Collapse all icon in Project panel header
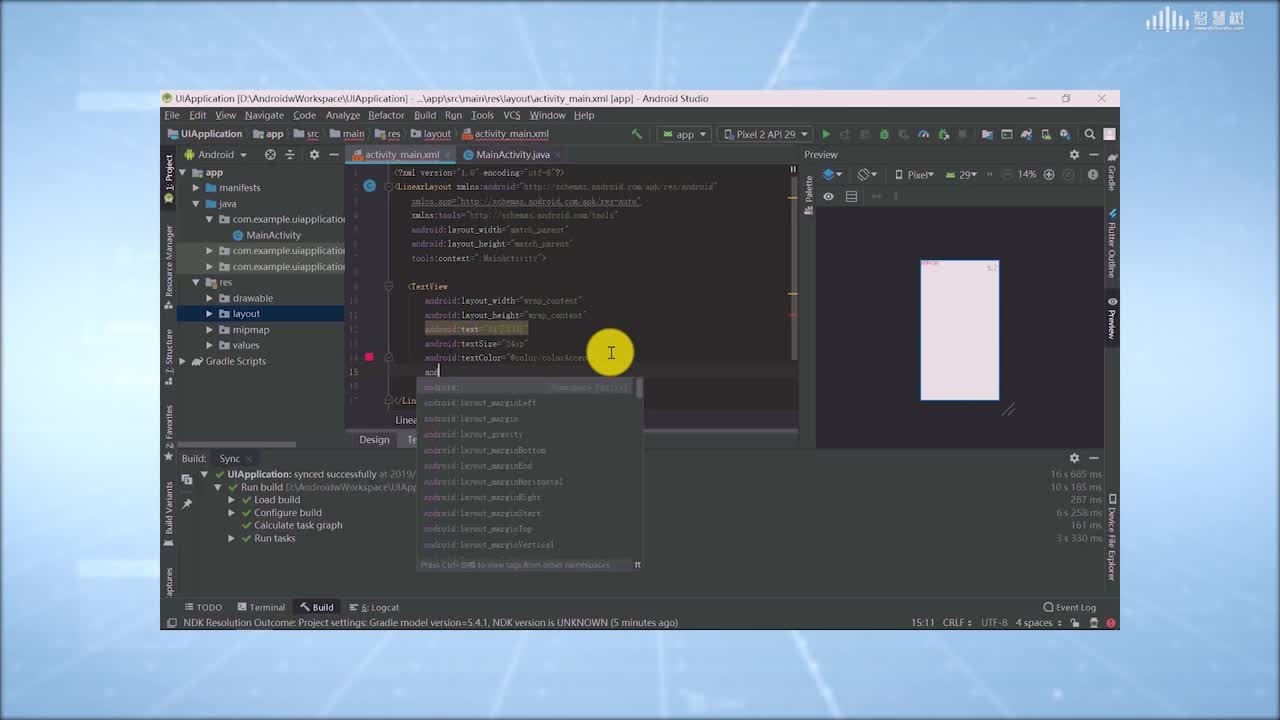The width and height of the screenshot is (1280, 720). pos(290,155)
